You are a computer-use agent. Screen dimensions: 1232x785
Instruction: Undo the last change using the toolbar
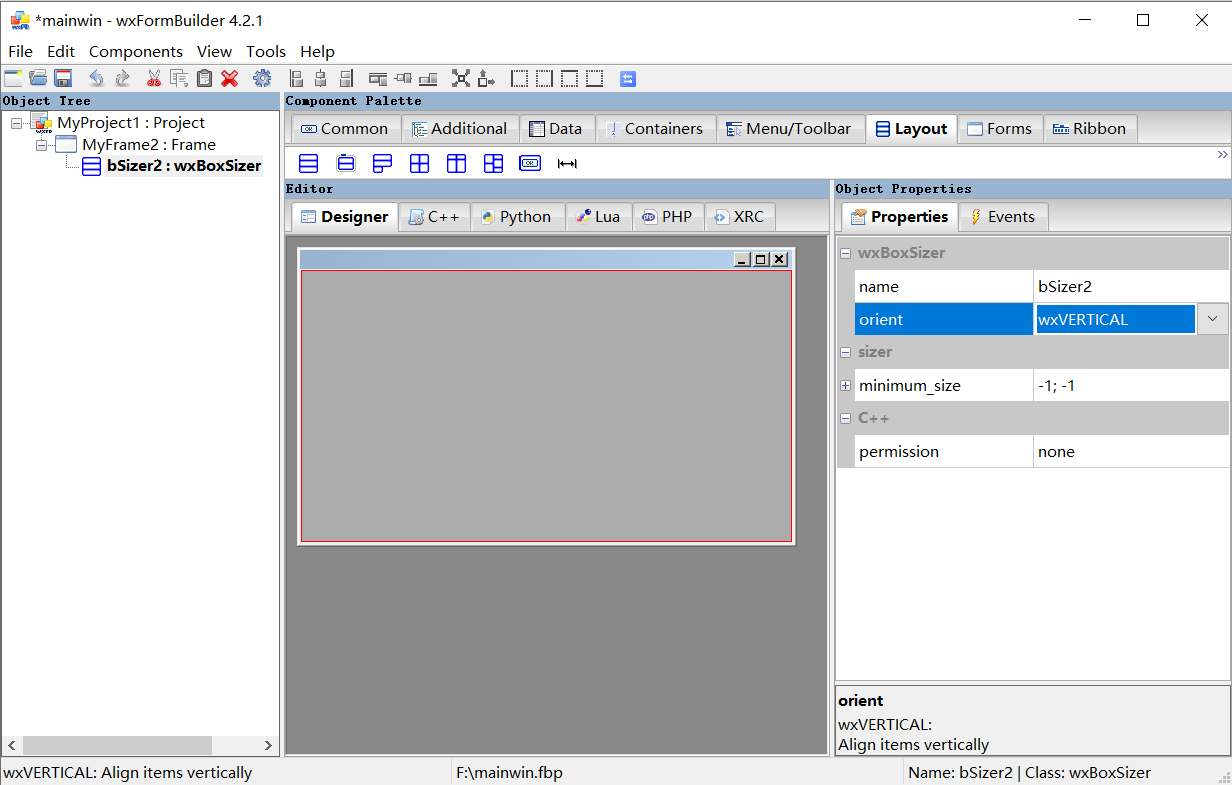(96, 78)
